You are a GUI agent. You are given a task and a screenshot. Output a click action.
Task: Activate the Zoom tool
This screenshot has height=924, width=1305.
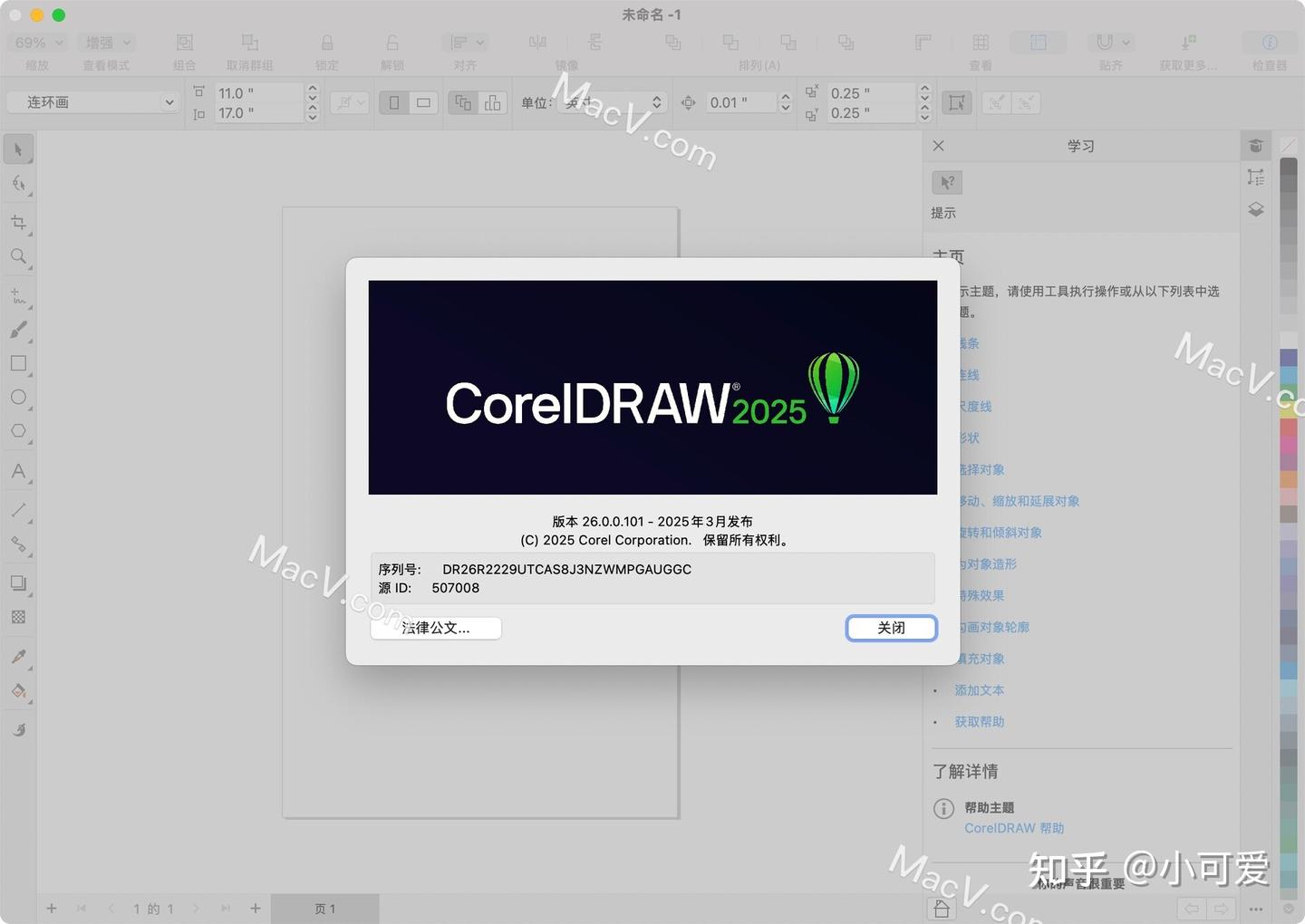click(19, 256)
